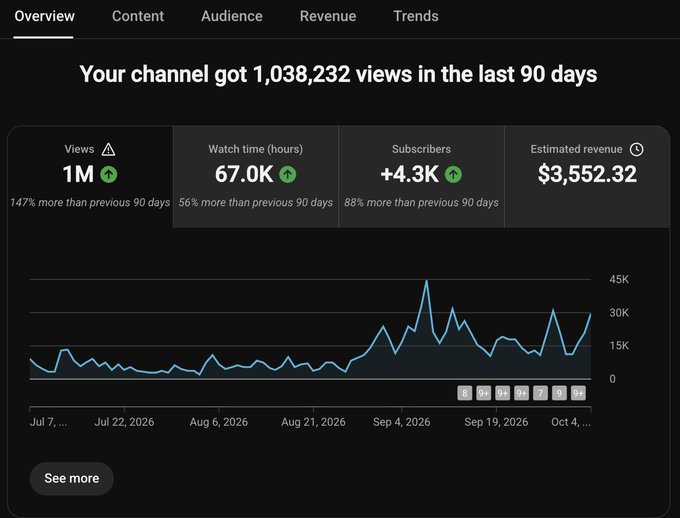This screenshot has height=518, width=680.
Task: Open the Audience tab
Action: pos(232,16)
